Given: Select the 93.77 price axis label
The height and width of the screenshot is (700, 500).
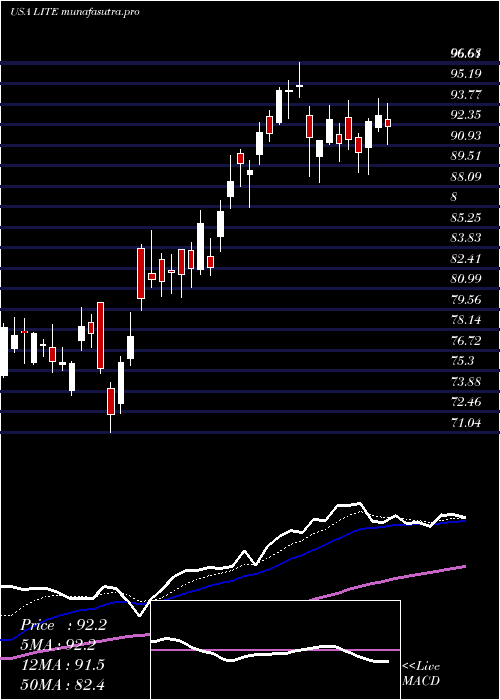Looking at the screenshot, I should (x=467, y=94).
